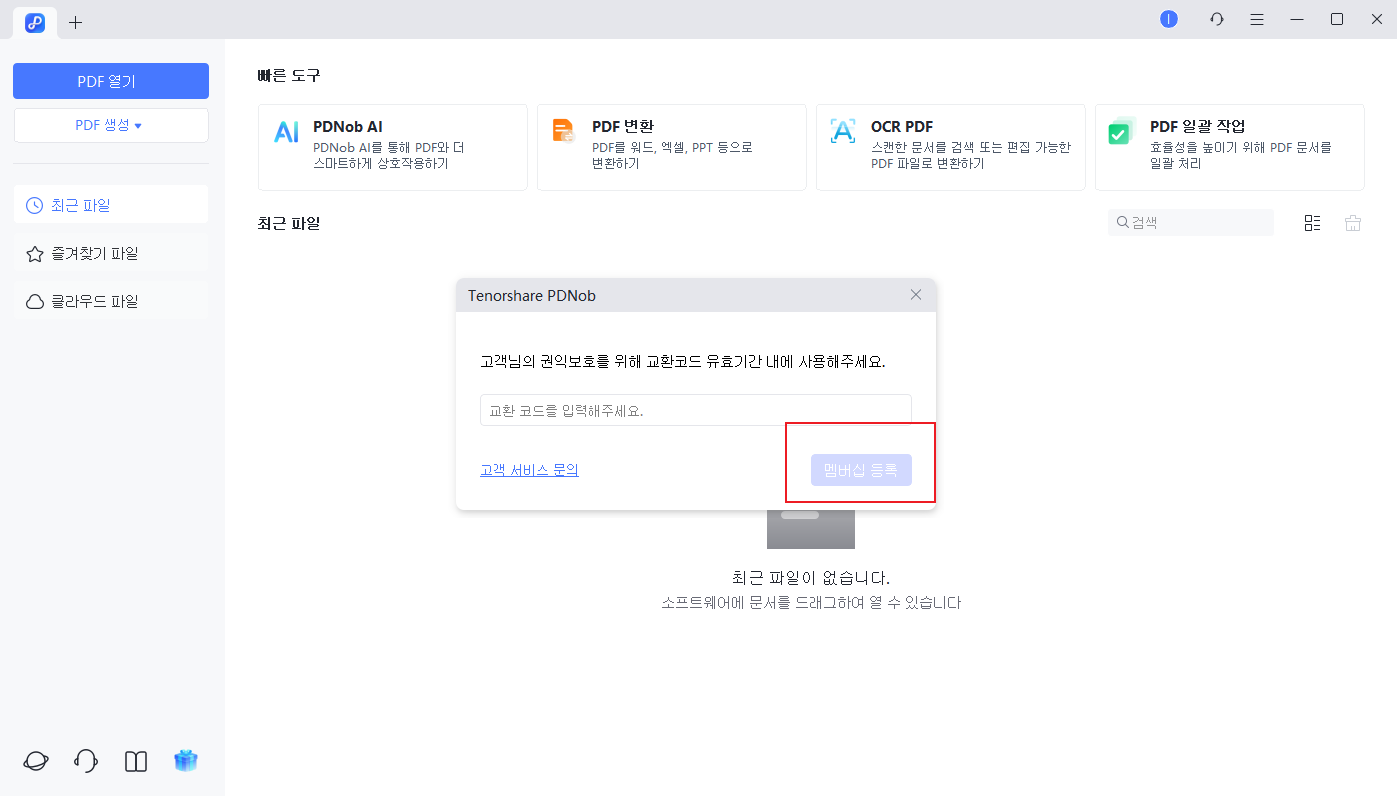Expand the PDF 생성 dropdown

pyautogui.click(x=111, y=125)
